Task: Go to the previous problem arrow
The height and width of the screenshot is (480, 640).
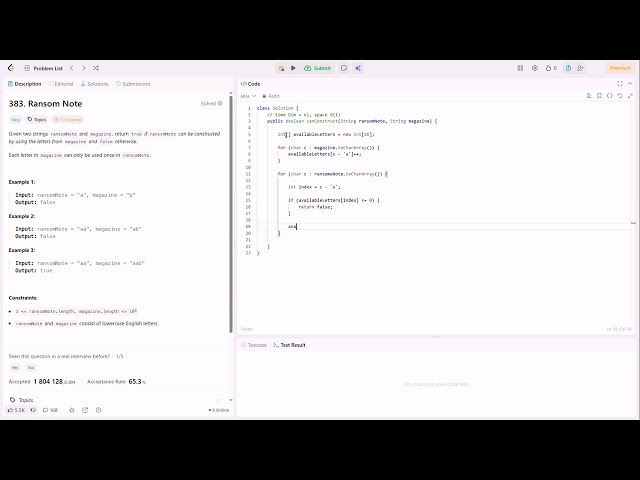Action: pos(72,68)
